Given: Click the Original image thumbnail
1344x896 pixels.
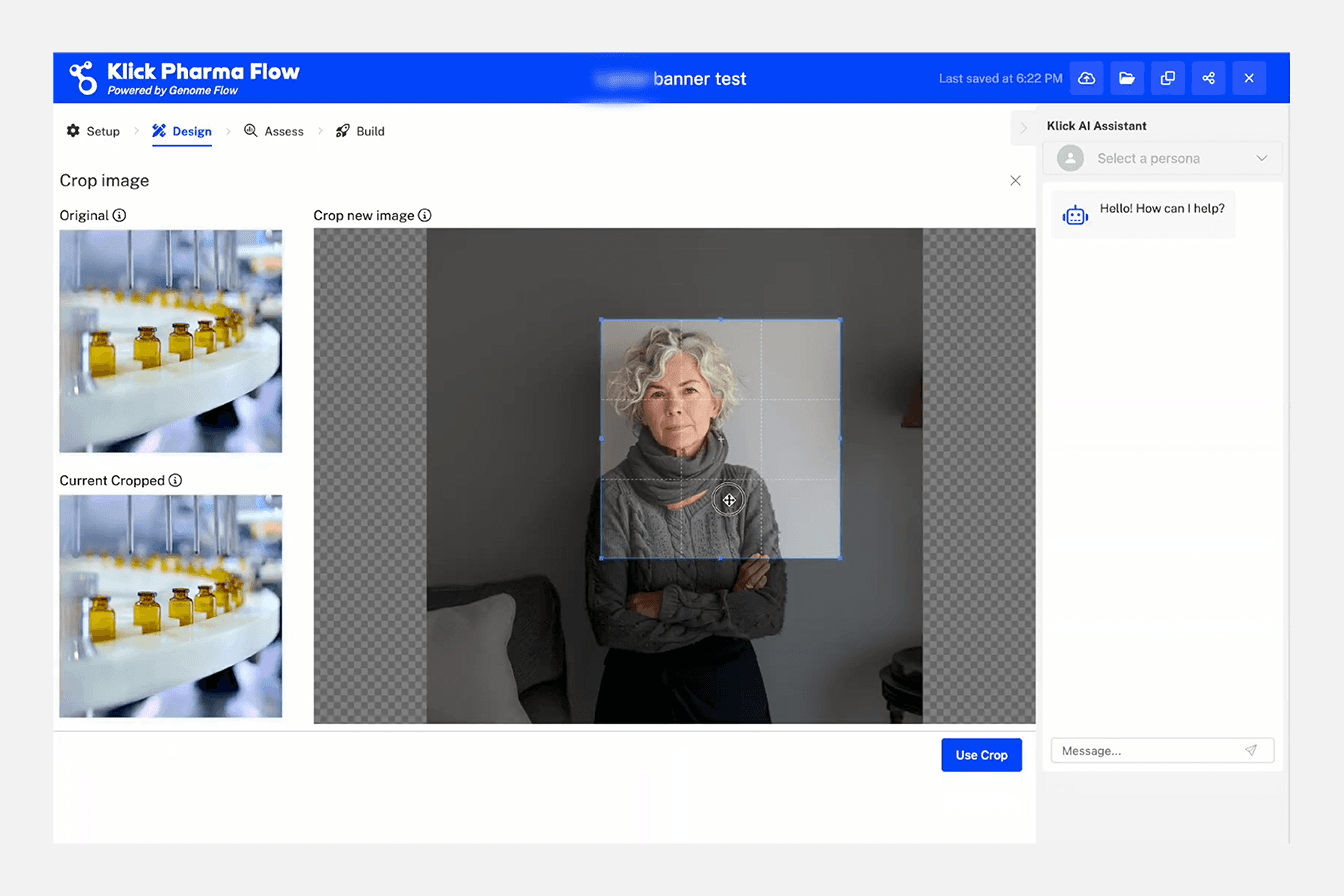Looking at the screenshot, I should coord(171,341).
